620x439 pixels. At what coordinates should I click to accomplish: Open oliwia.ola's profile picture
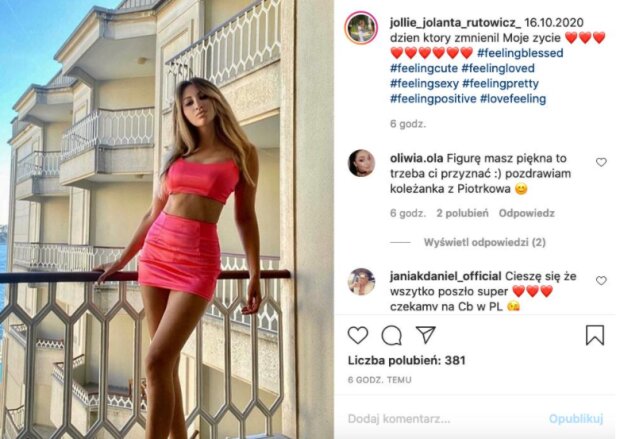(x=361, y=163)
